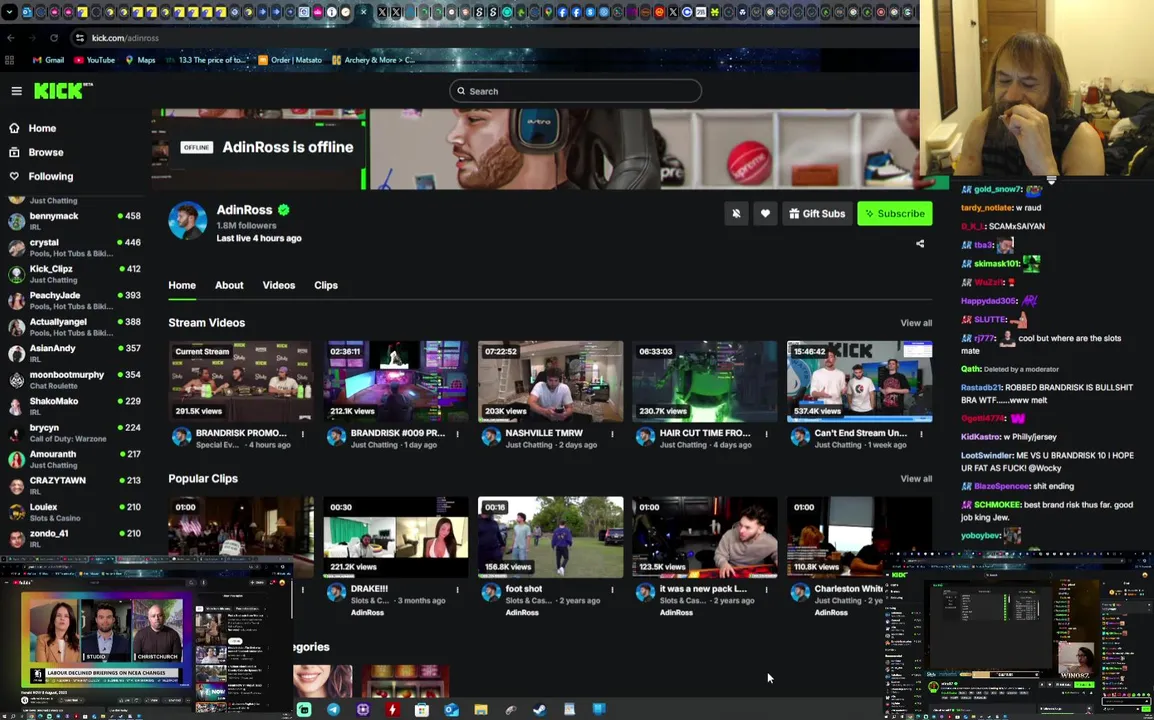Click the kick.com/adinross address bar
Screen dimensions: 1154x720
[x=125, y=38]
